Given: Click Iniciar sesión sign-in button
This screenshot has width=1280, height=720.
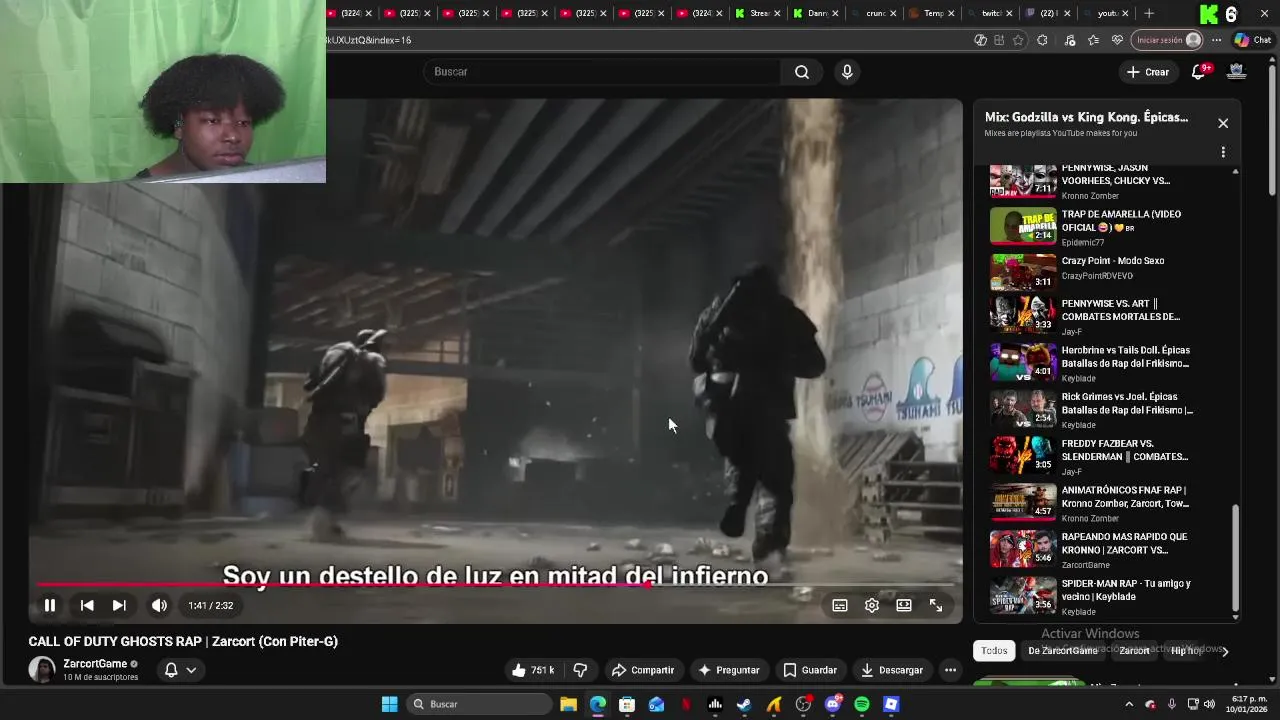Looking at the screenshot, I should [x=1167, y=40].
